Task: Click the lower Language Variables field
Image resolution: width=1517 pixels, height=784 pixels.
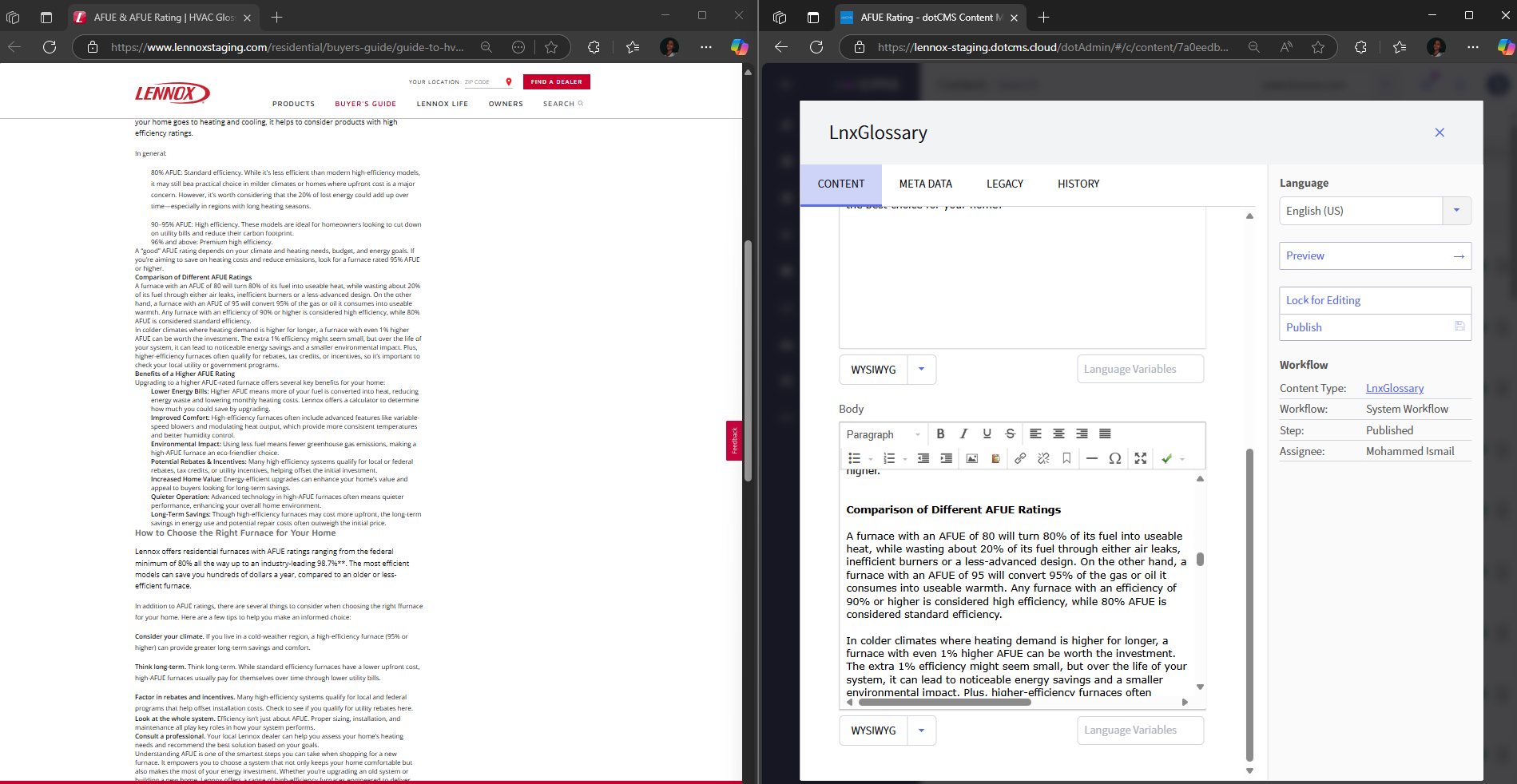Action: click(x=1141, y=730)
